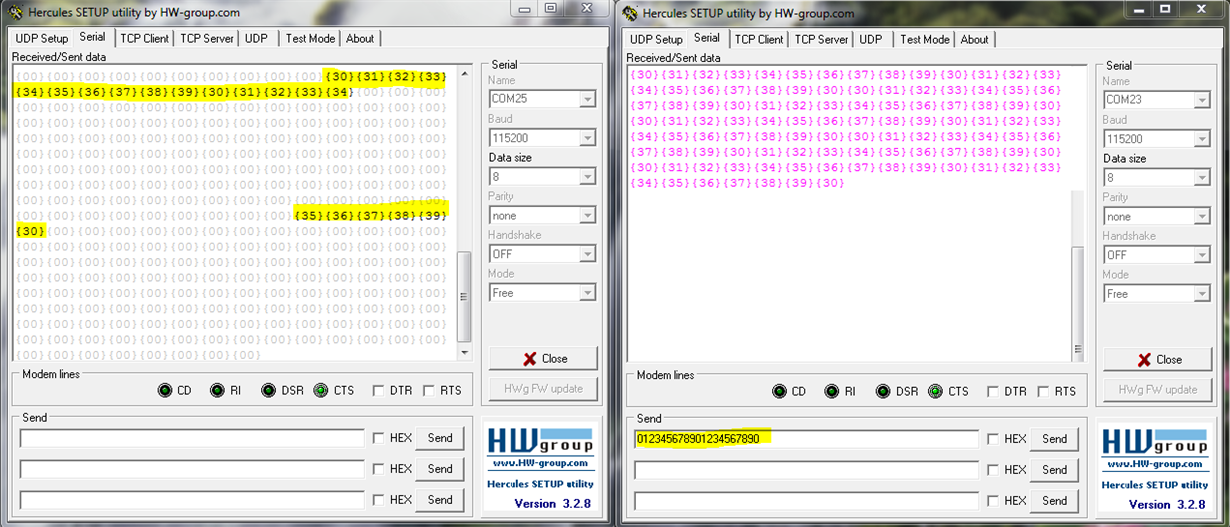This screenshot has width=1230, height=527.
Task: Open Baud dropdown in COM23 window
Action: pos(1202,139)
